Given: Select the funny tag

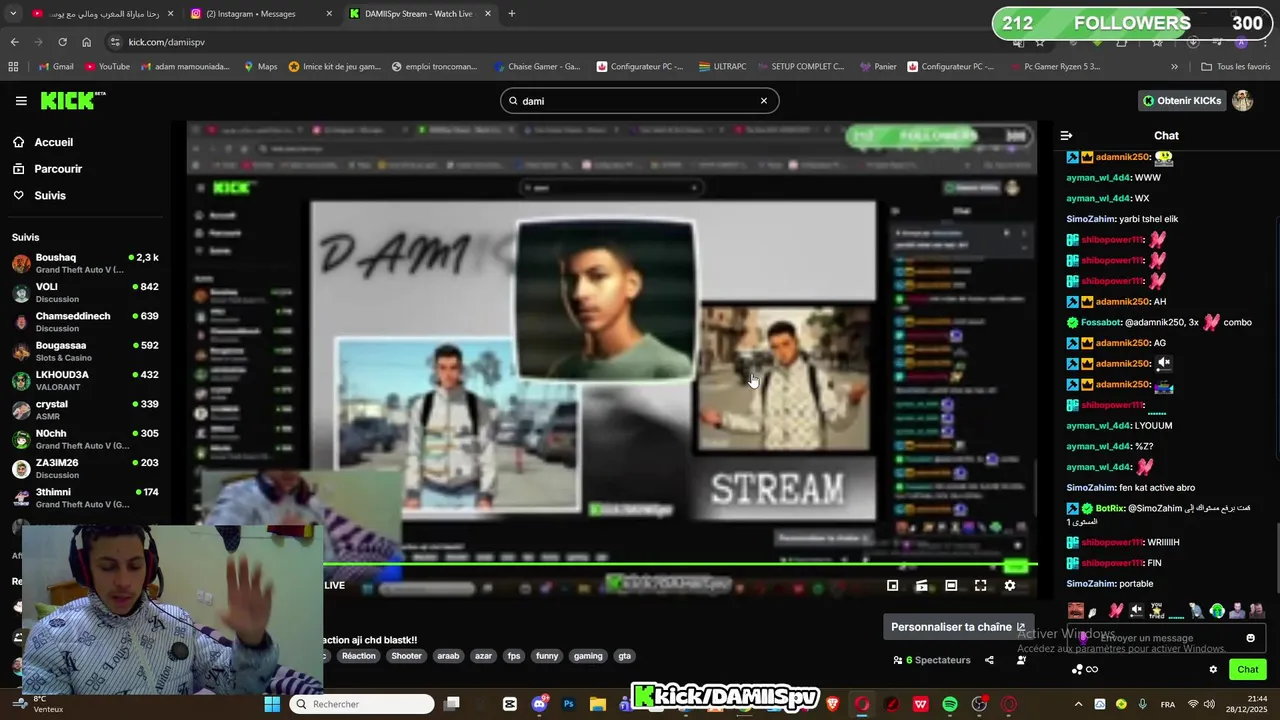Looking at the screenshot, I should click(x=547, y=656).
